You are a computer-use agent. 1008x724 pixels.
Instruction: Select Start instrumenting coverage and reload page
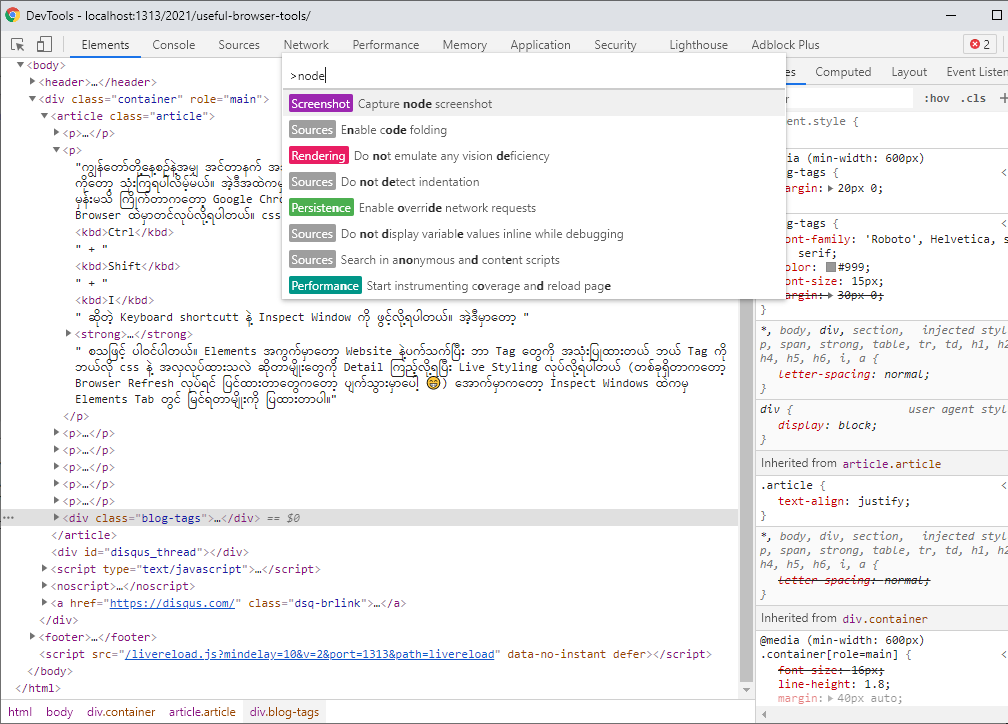point(534,286)
